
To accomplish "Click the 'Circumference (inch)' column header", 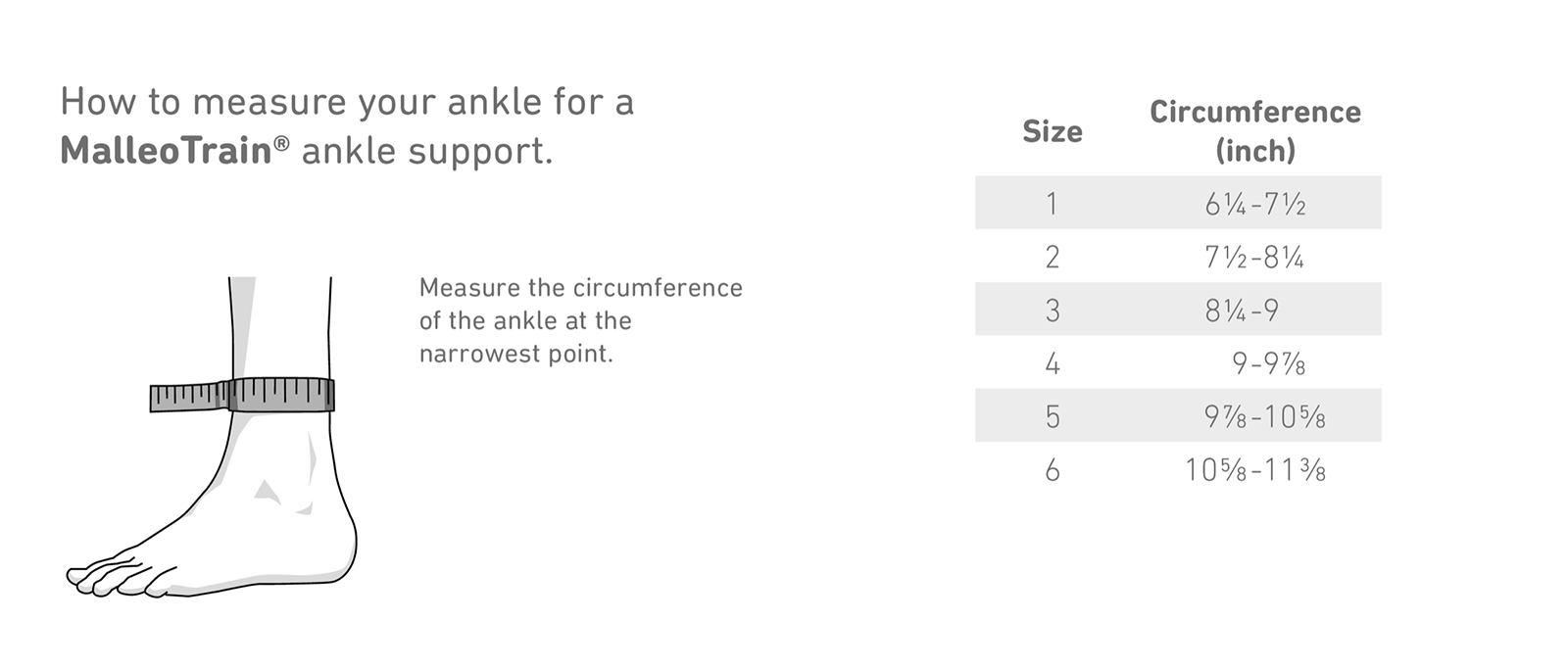I will (1254, 131).
